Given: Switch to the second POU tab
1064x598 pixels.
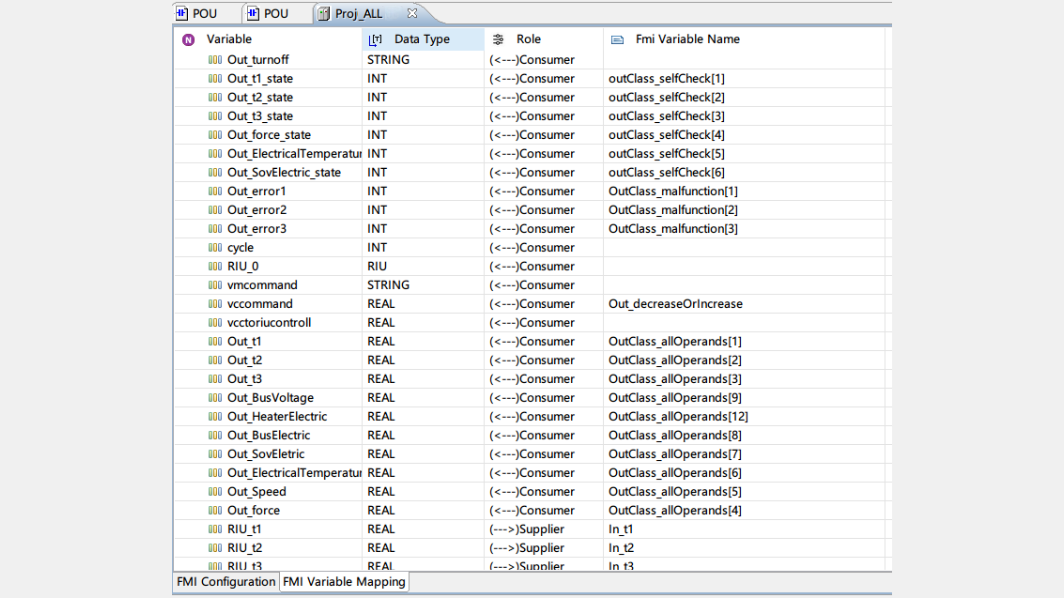Looking at the screenshot, I should pyautogui.click(x=267, y=14).
